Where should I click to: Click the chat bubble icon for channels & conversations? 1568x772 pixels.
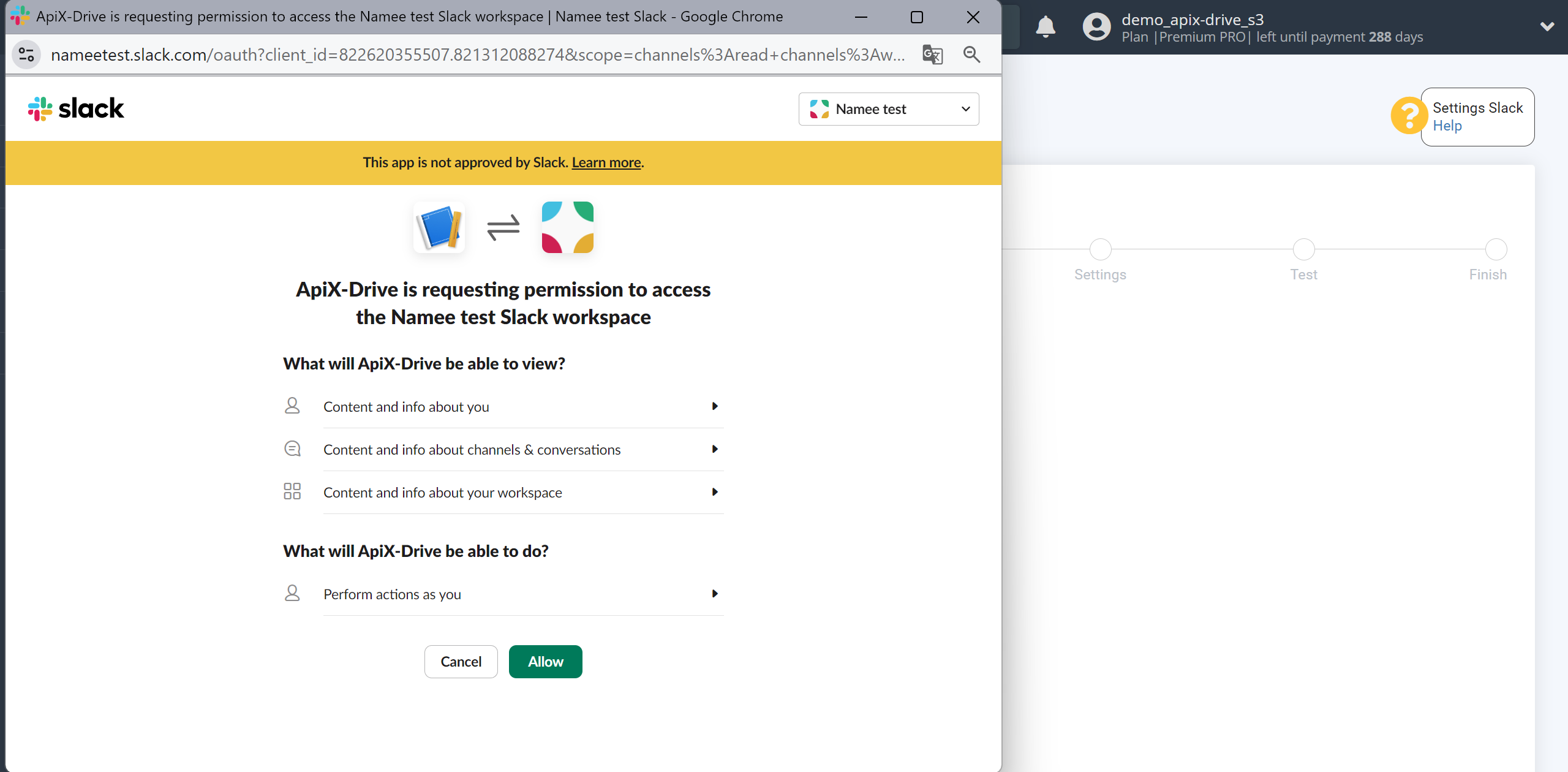(x=292, y=448)
